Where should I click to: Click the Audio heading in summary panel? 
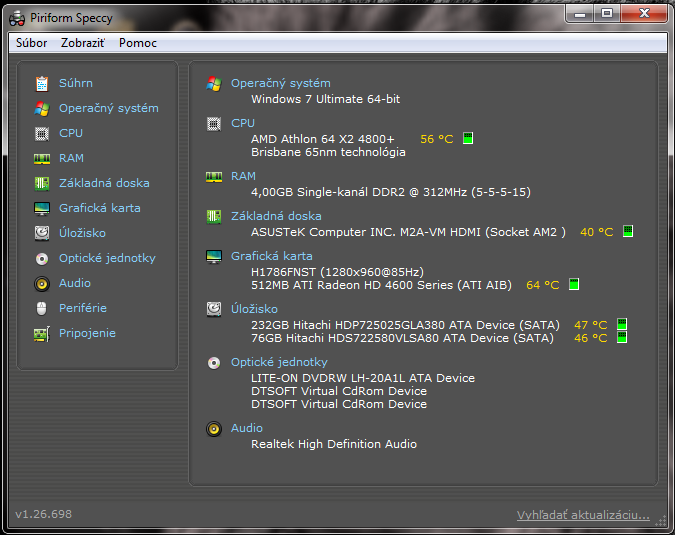[247, 428]
